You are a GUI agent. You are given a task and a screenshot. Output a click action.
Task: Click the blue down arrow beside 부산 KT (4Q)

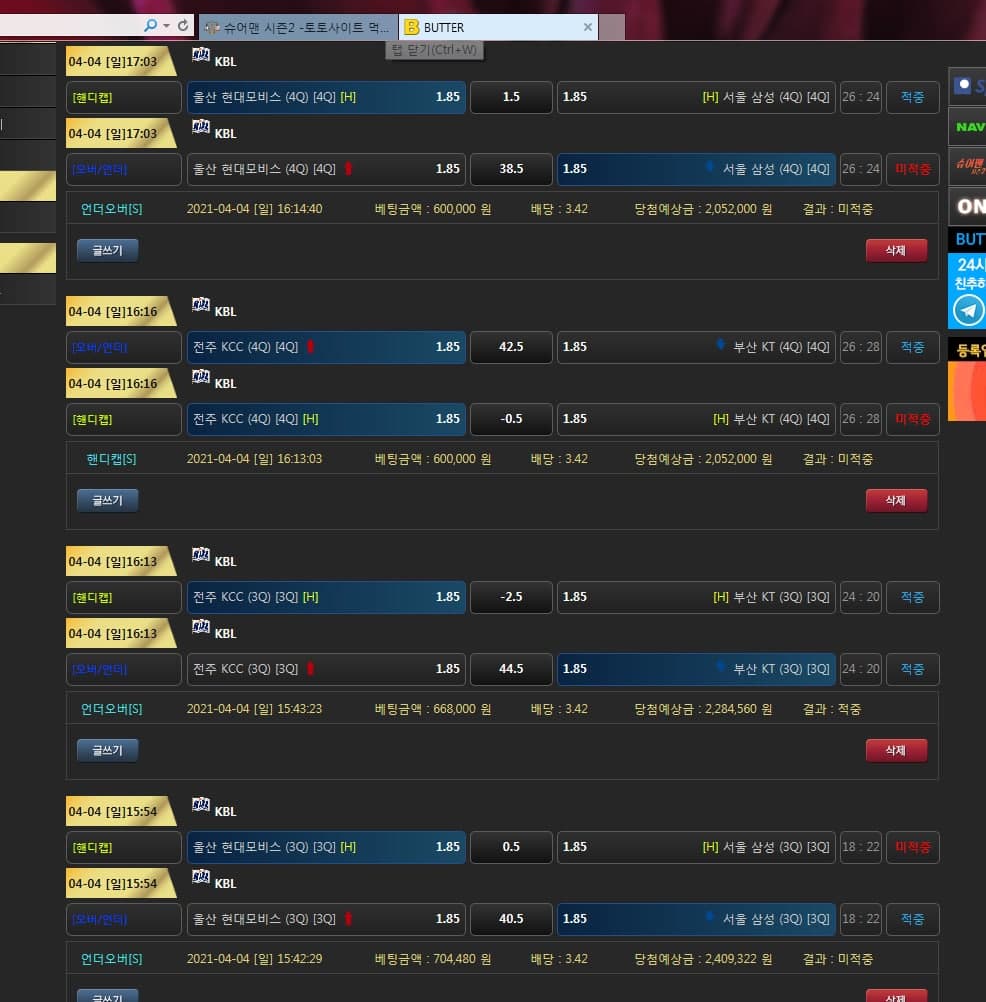(x=720, y=346)
